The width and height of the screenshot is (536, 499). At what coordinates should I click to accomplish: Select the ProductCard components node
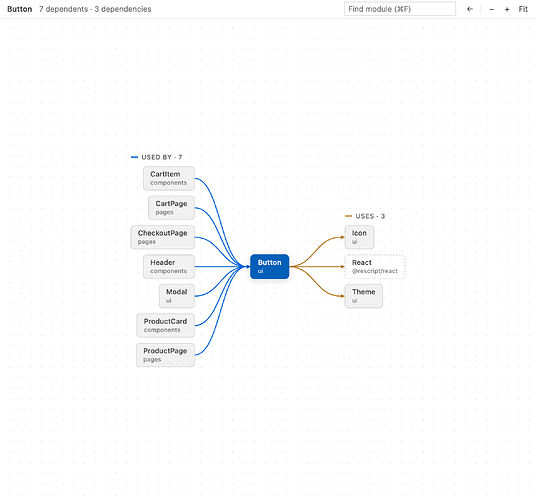(165, 325)
